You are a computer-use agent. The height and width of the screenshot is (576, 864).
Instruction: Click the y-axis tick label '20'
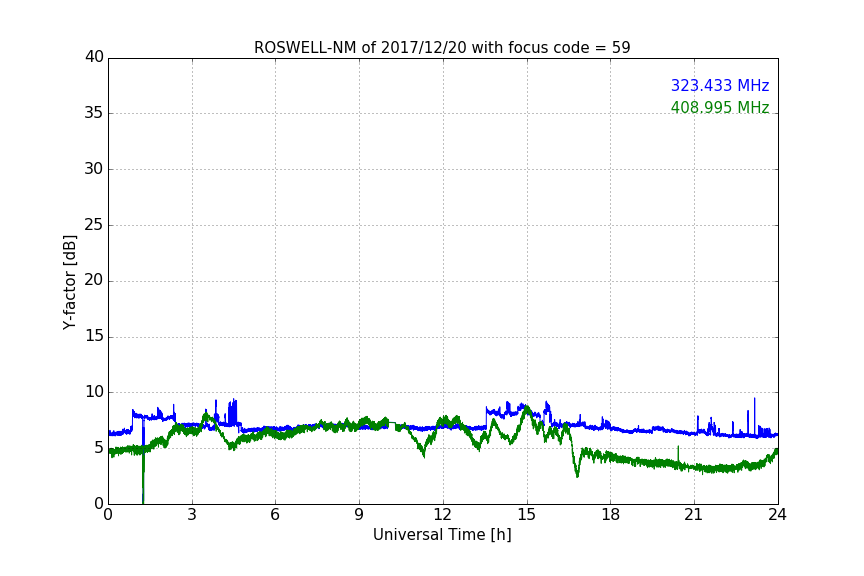[x=94, y=280]
